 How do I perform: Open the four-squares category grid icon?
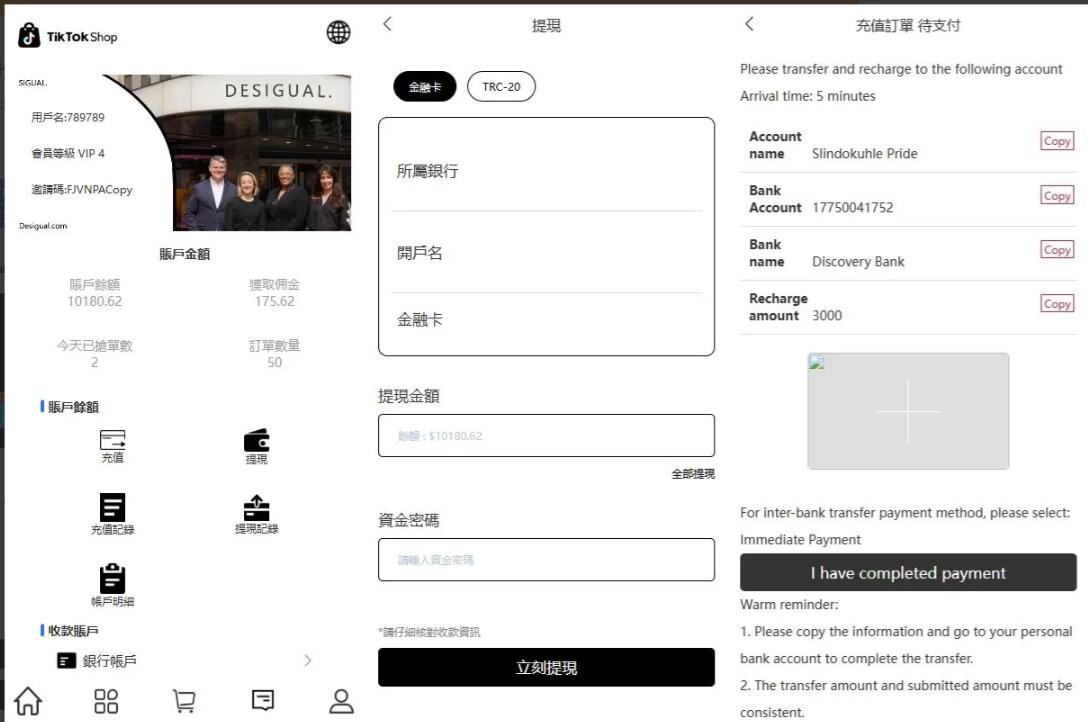(106, 701)
